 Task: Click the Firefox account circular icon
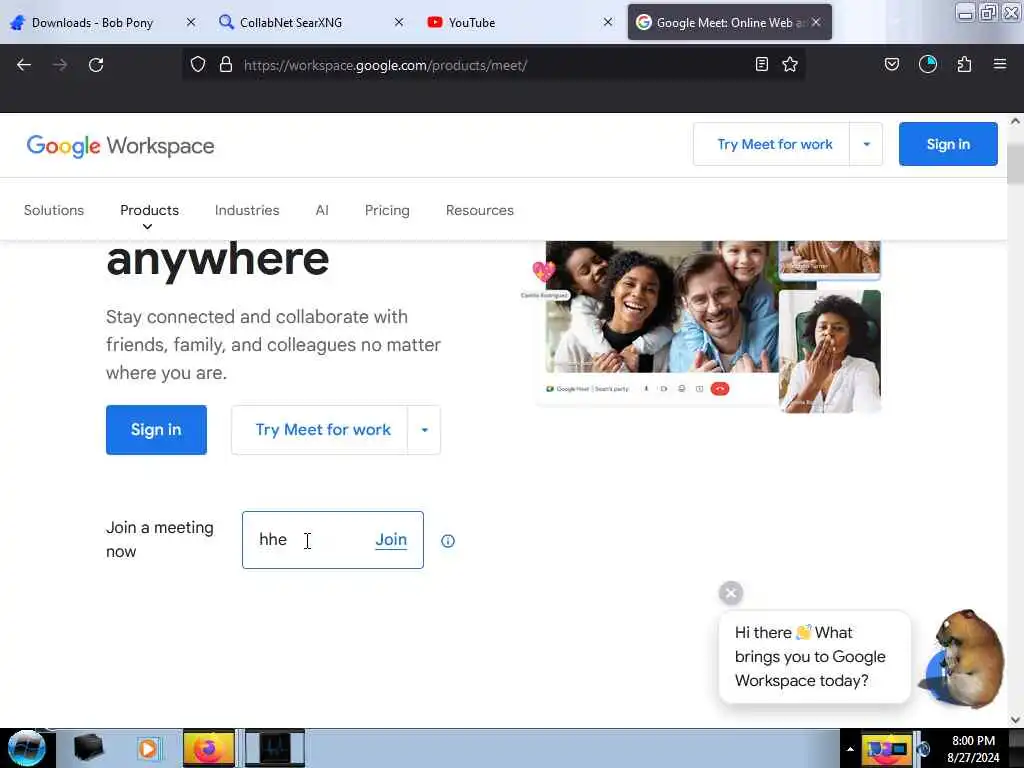tap(928, 64)
